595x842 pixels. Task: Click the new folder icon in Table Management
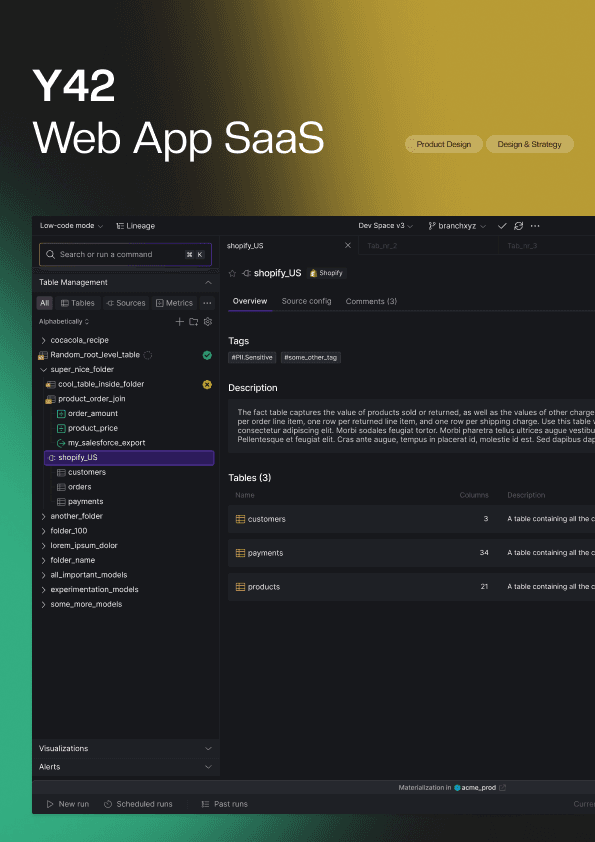coord(193,322)
